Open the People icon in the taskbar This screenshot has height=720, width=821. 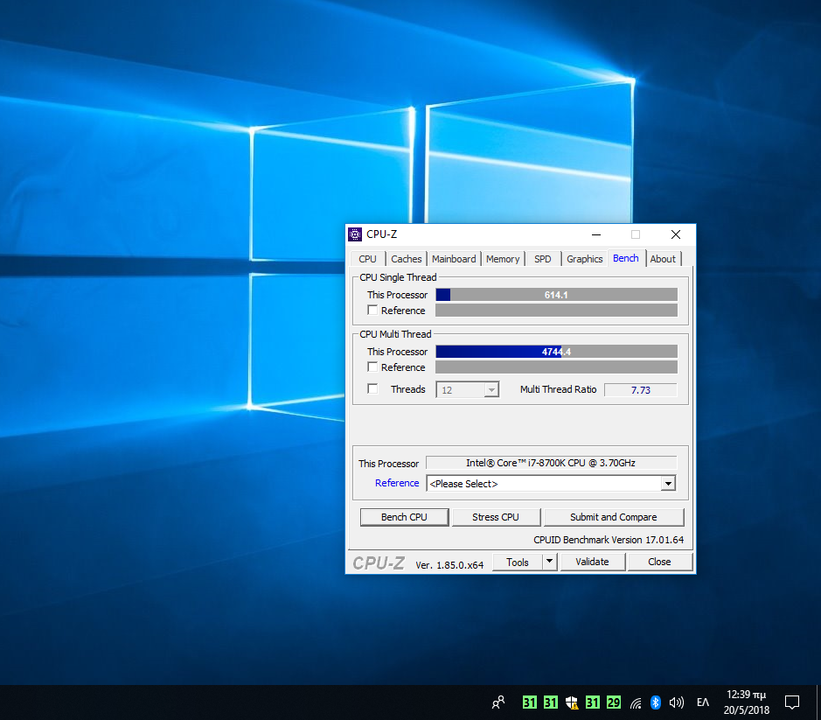coord(498,702)
